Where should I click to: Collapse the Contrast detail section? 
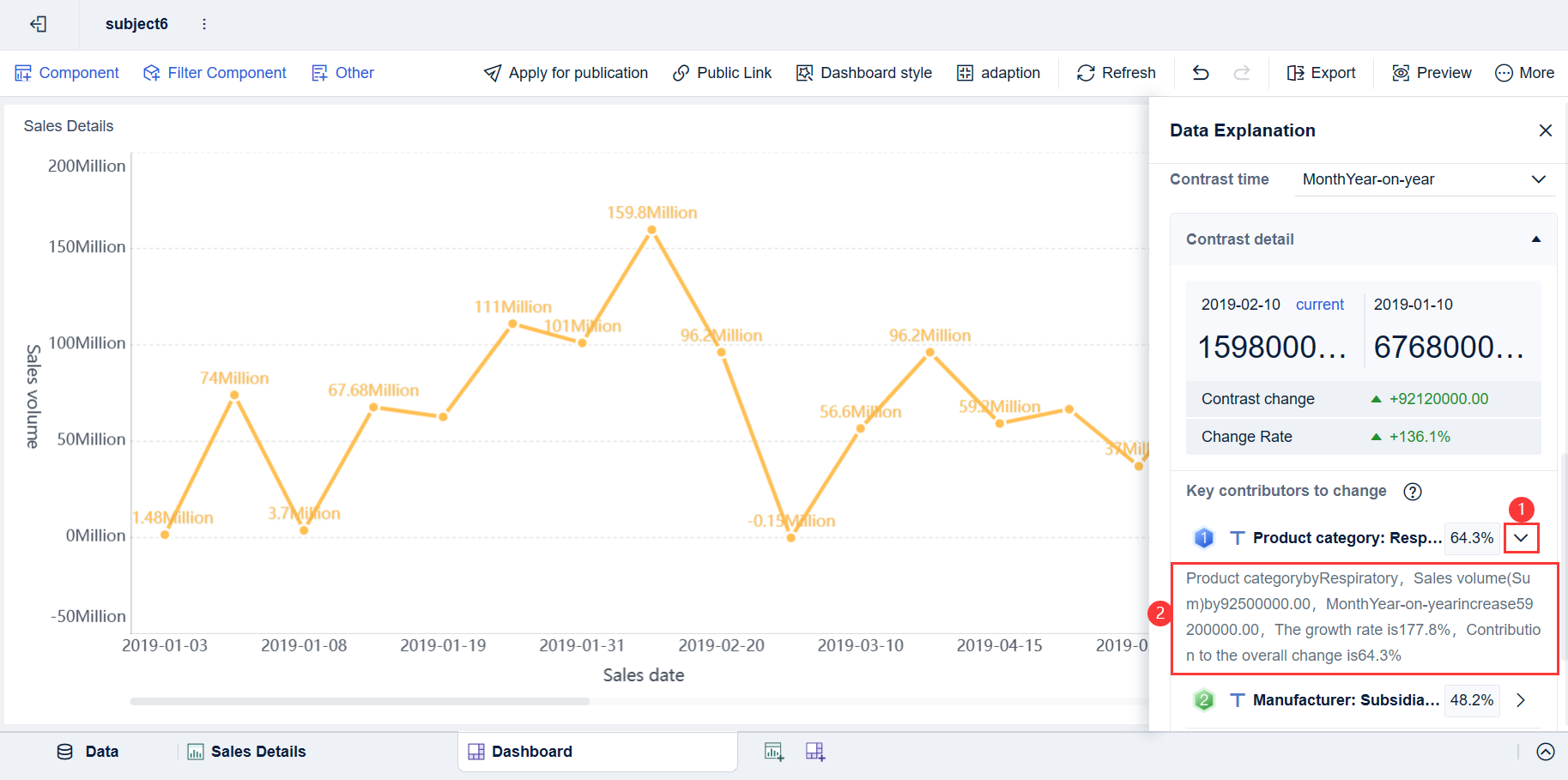pos(1536,239)
